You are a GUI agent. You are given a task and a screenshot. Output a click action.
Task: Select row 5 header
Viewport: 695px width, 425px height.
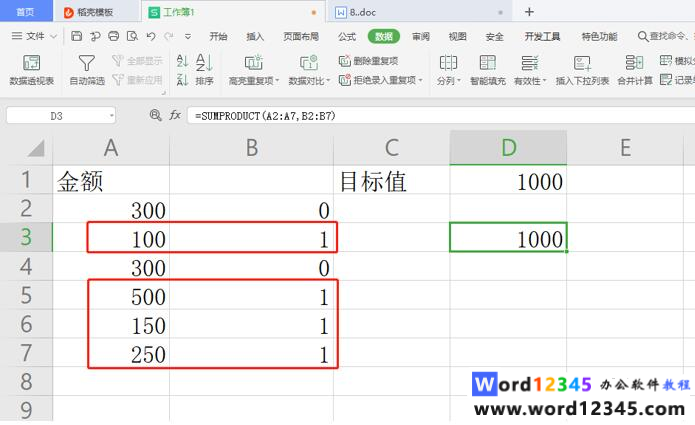26,296
